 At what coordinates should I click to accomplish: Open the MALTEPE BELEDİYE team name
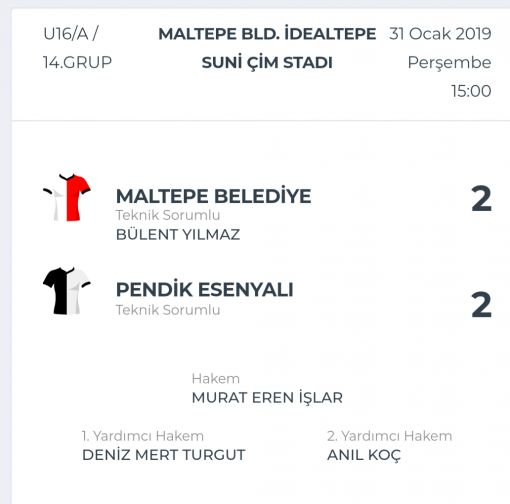point(213,196)
